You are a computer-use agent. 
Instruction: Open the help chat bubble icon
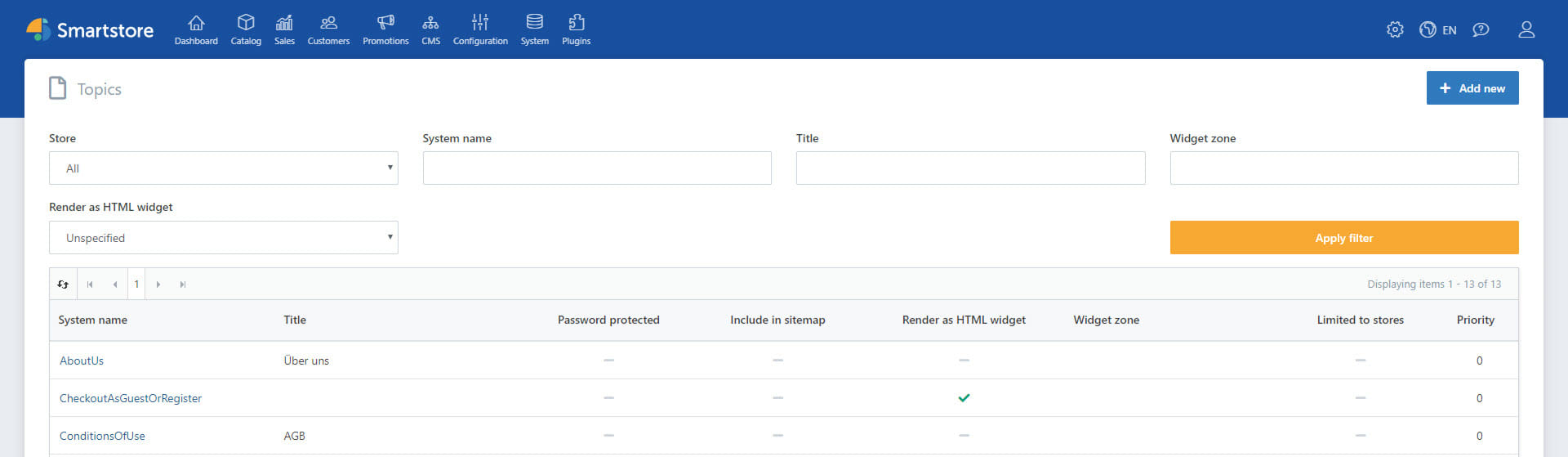pos(1481,30)
